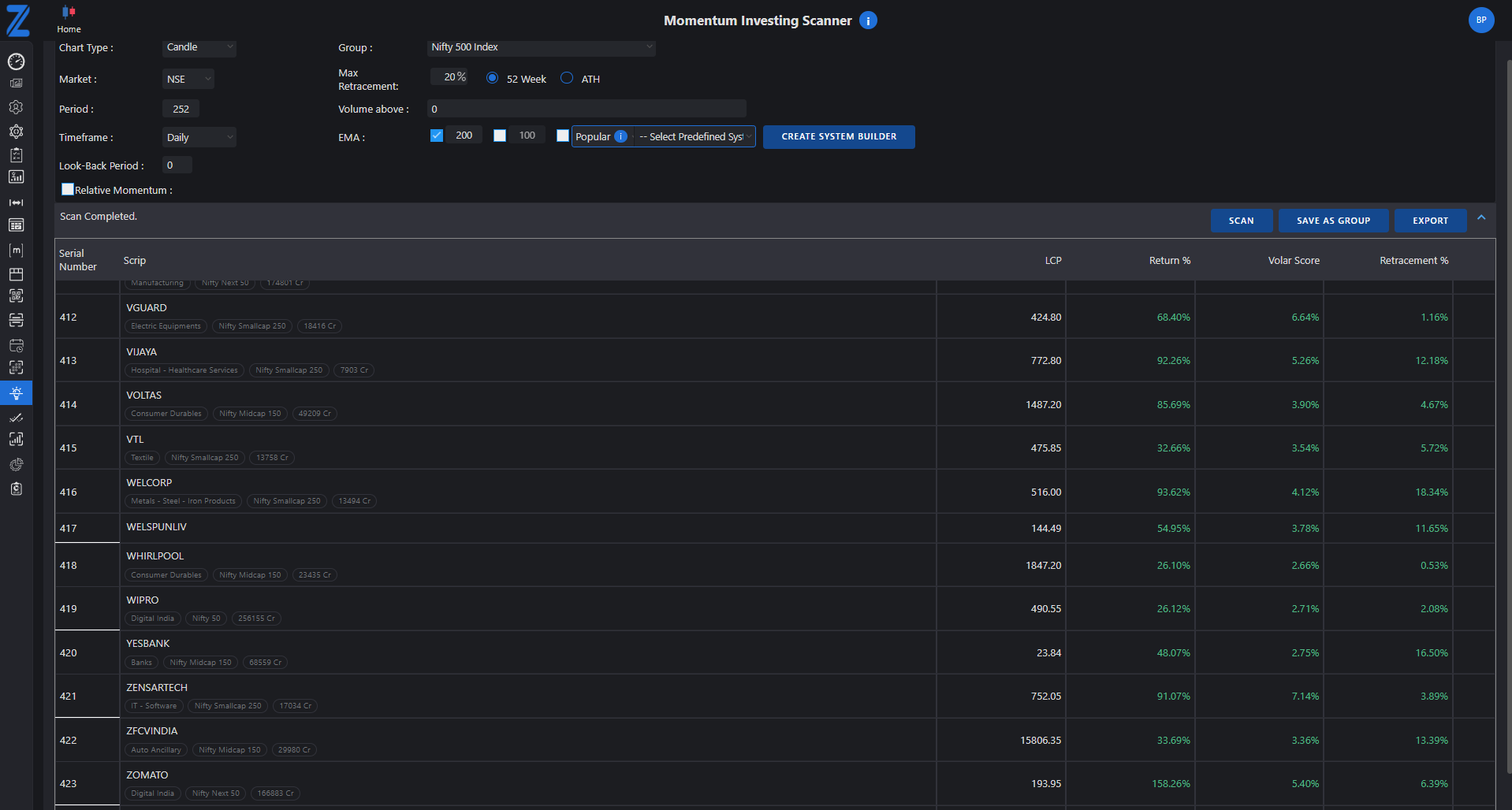Click VIJAYA return value 92.26%
This screenshot has width=1512, height=810.
[1173, 361]
